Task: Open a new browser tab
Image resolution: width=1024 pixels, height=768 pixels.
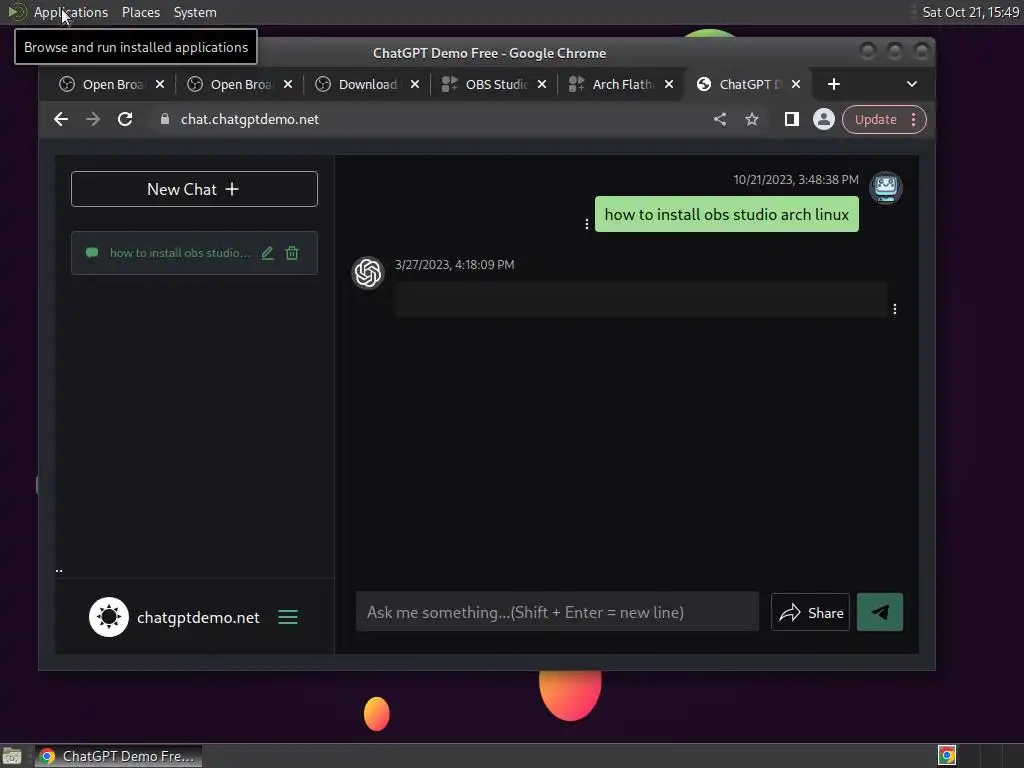Action: pyautogui.click(x=833, y=84)
